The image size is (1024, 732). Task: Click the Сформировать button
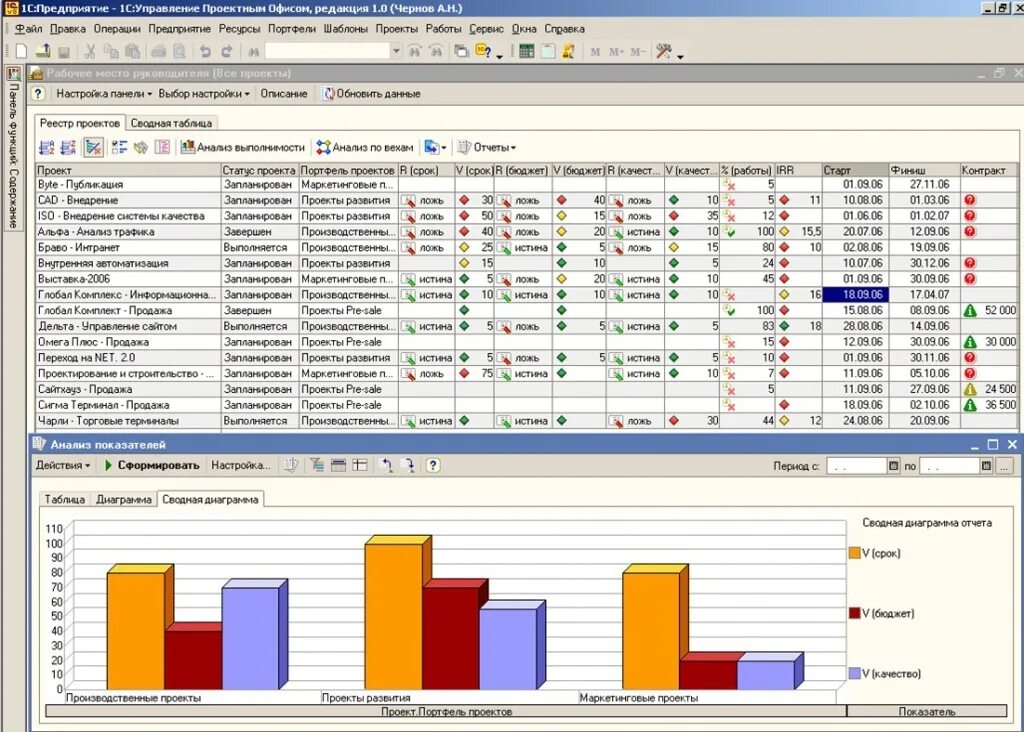point(152,465)
